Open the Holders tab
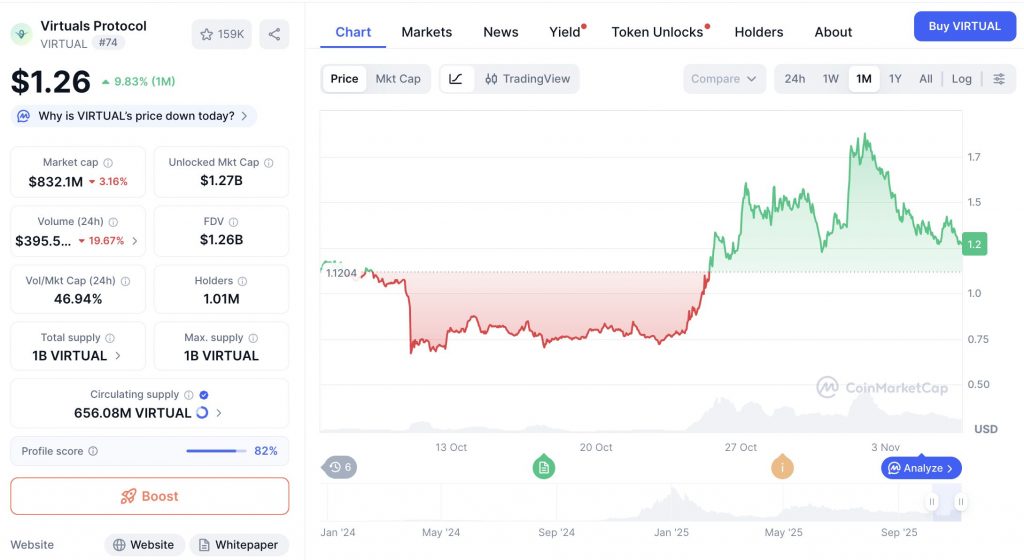 [x=758, y=32]
